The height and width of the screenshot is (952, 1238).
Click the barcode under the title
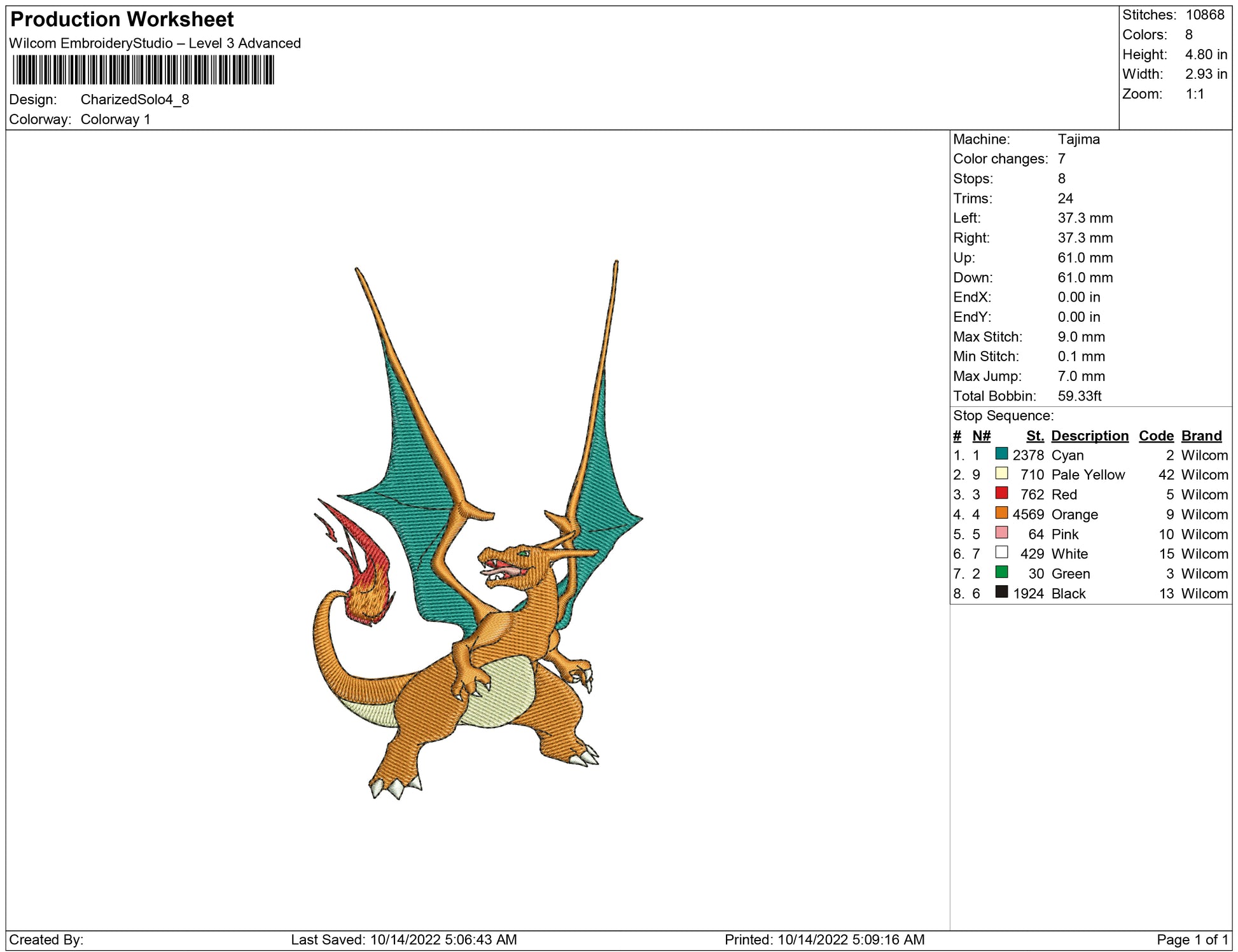[143, 70]
